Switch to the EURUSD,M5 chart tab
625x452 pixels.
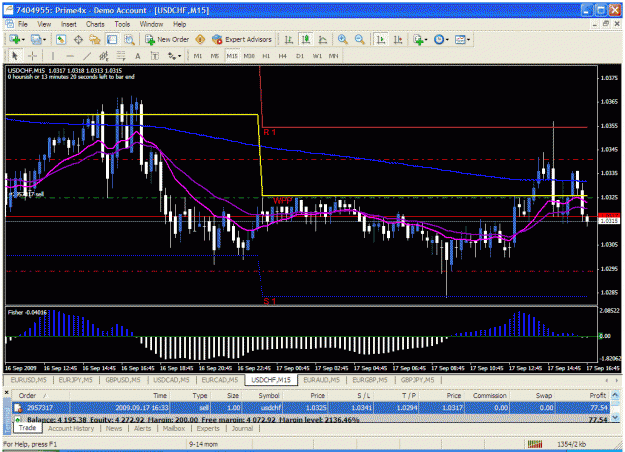pos(29,380)
